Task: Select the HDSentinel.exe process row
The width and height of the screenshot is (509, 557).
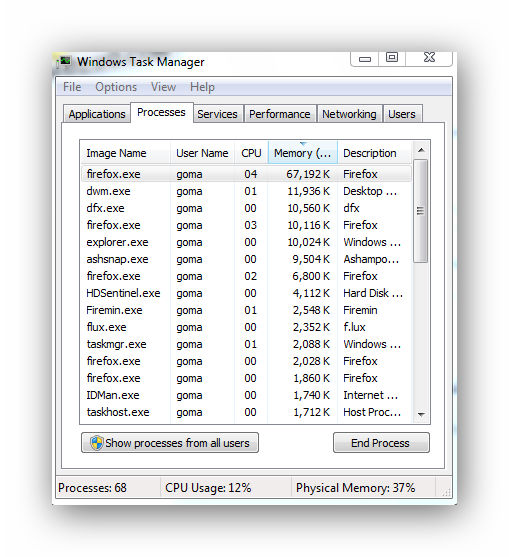Action: point(246,293)
